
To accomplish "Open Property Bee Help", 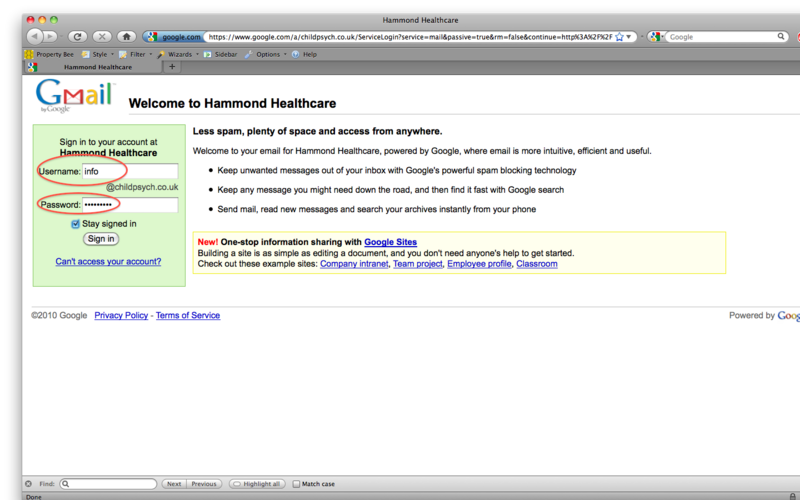I will pos(304,54).
